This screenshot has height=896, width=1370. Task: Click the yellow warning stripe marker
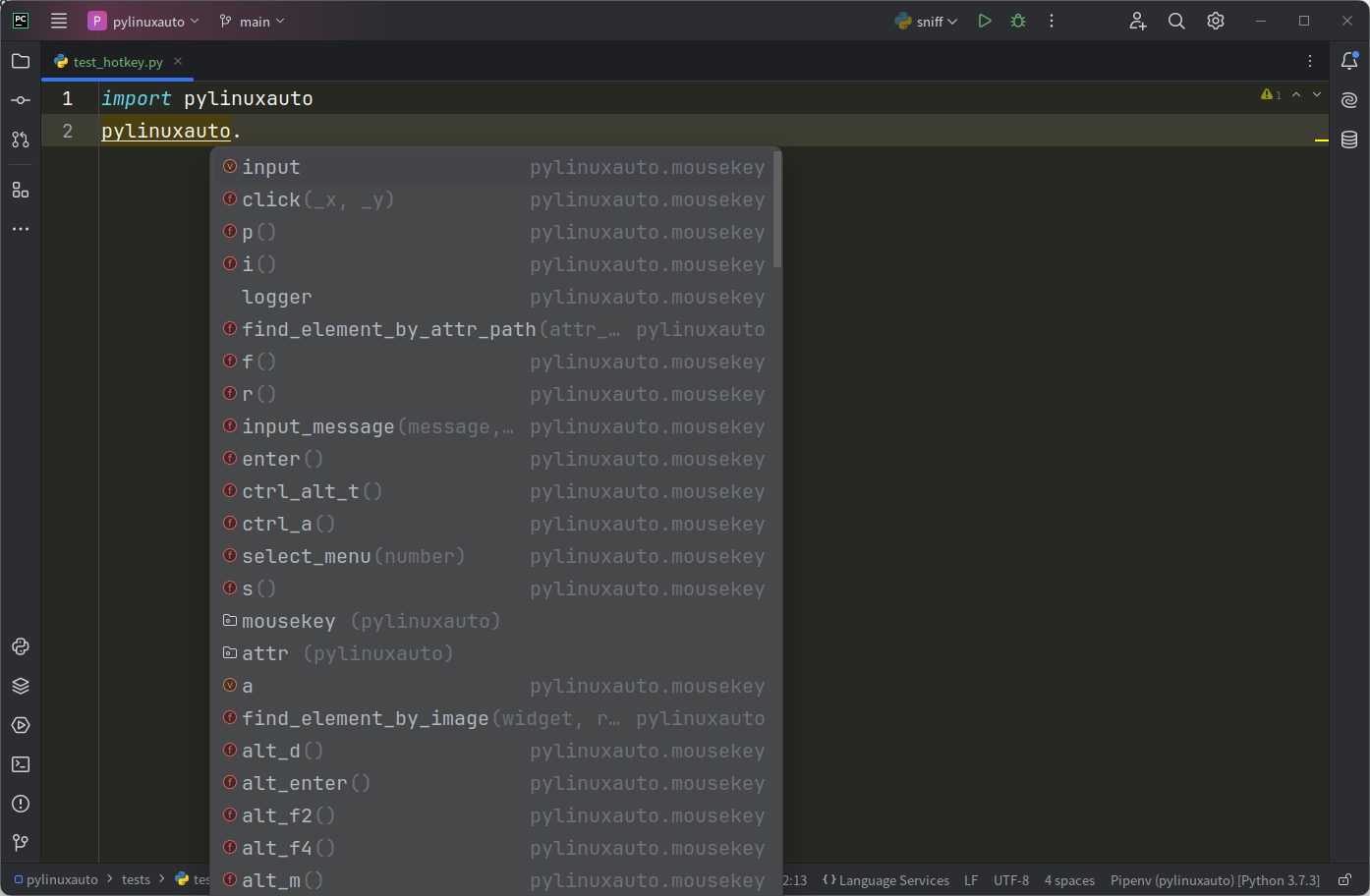click(1321, 140)
